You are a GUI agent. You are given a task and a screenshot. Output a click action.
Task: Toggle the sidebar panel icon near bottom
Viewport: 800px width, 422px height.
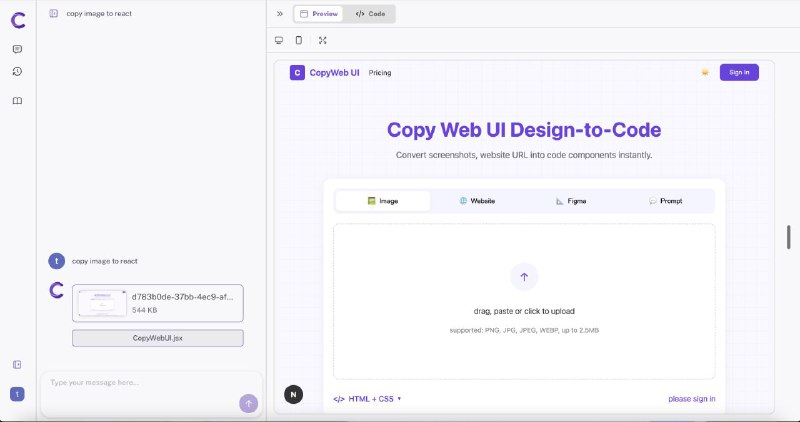17,364
